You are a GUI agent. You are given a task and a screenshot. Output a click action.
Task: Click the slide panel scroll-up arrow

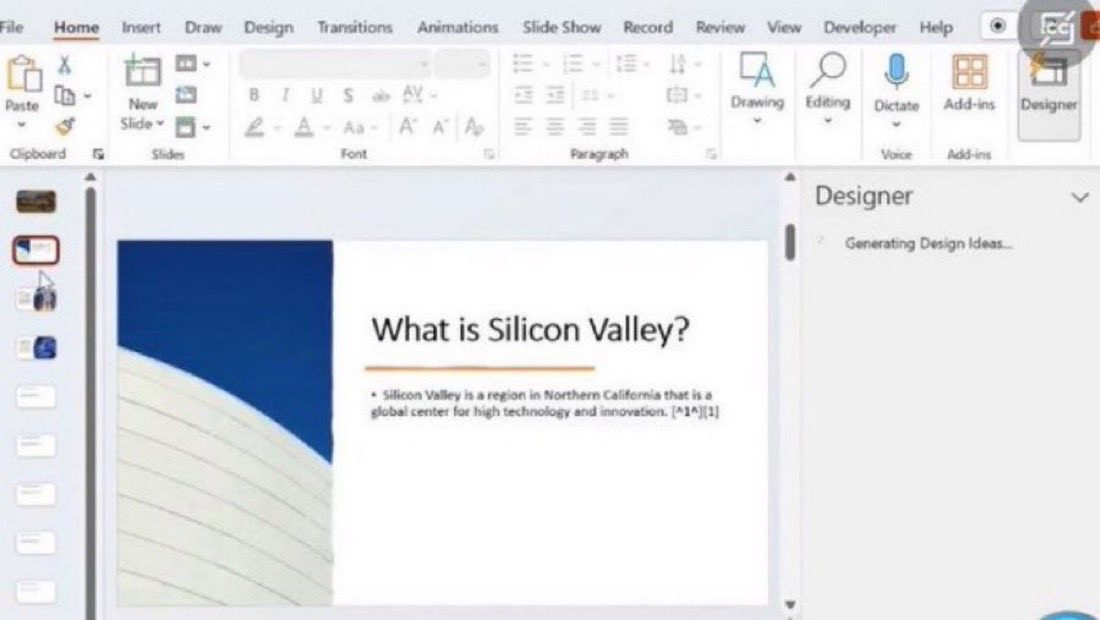90,177
